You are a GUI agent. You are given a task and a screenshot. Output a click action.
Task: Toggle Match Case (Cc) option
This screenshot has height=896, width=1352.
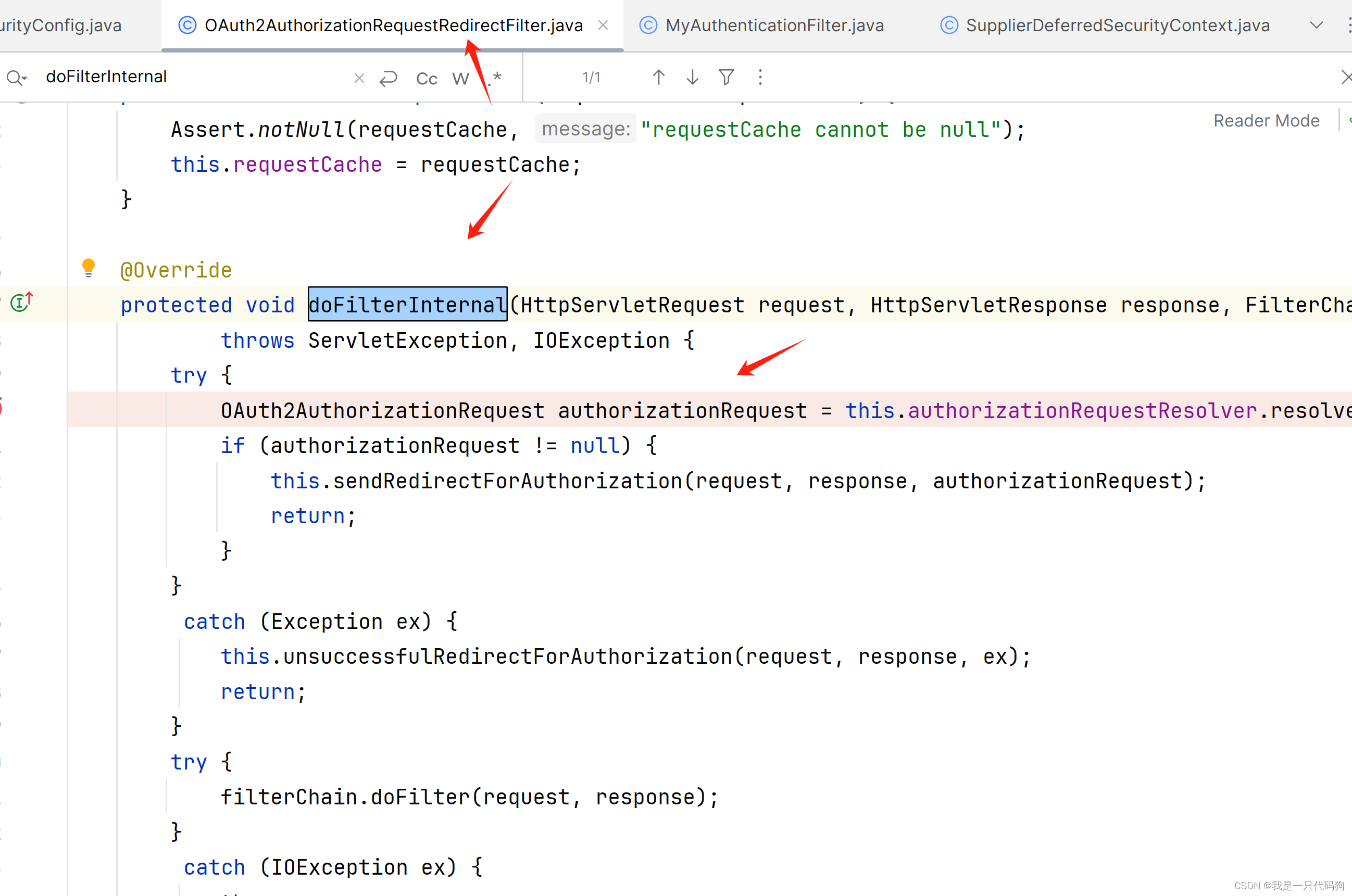427,78
